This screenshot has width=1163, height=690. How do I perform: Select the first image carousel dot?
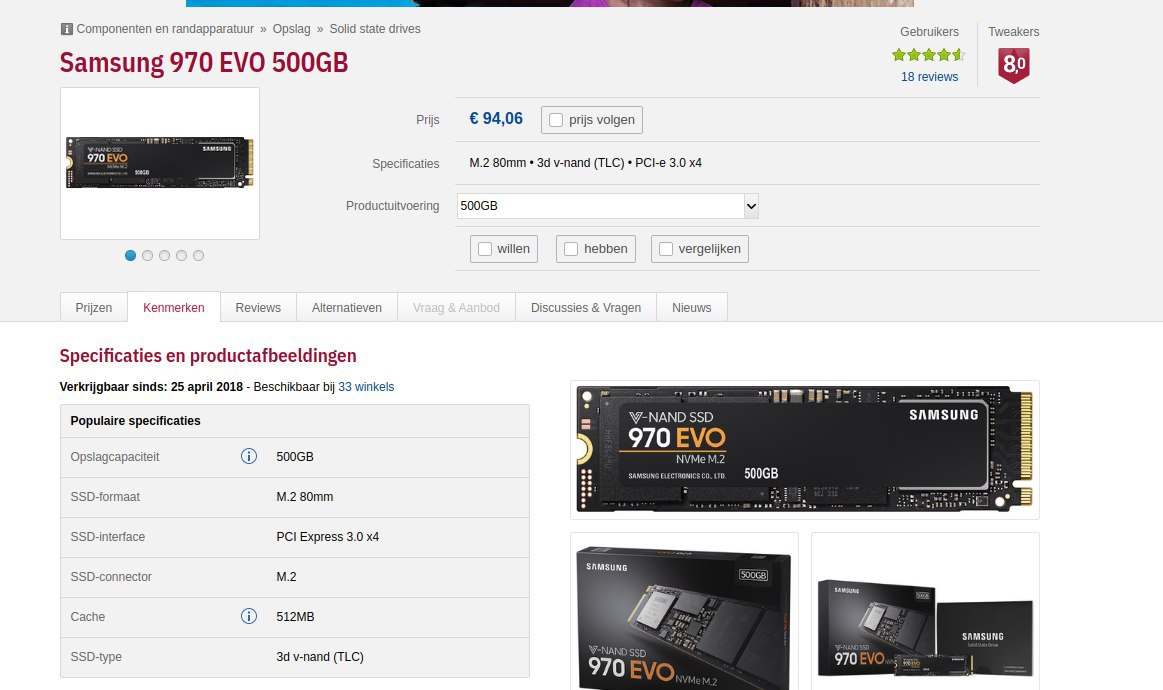pyautogui.click(x=131, y=255)
